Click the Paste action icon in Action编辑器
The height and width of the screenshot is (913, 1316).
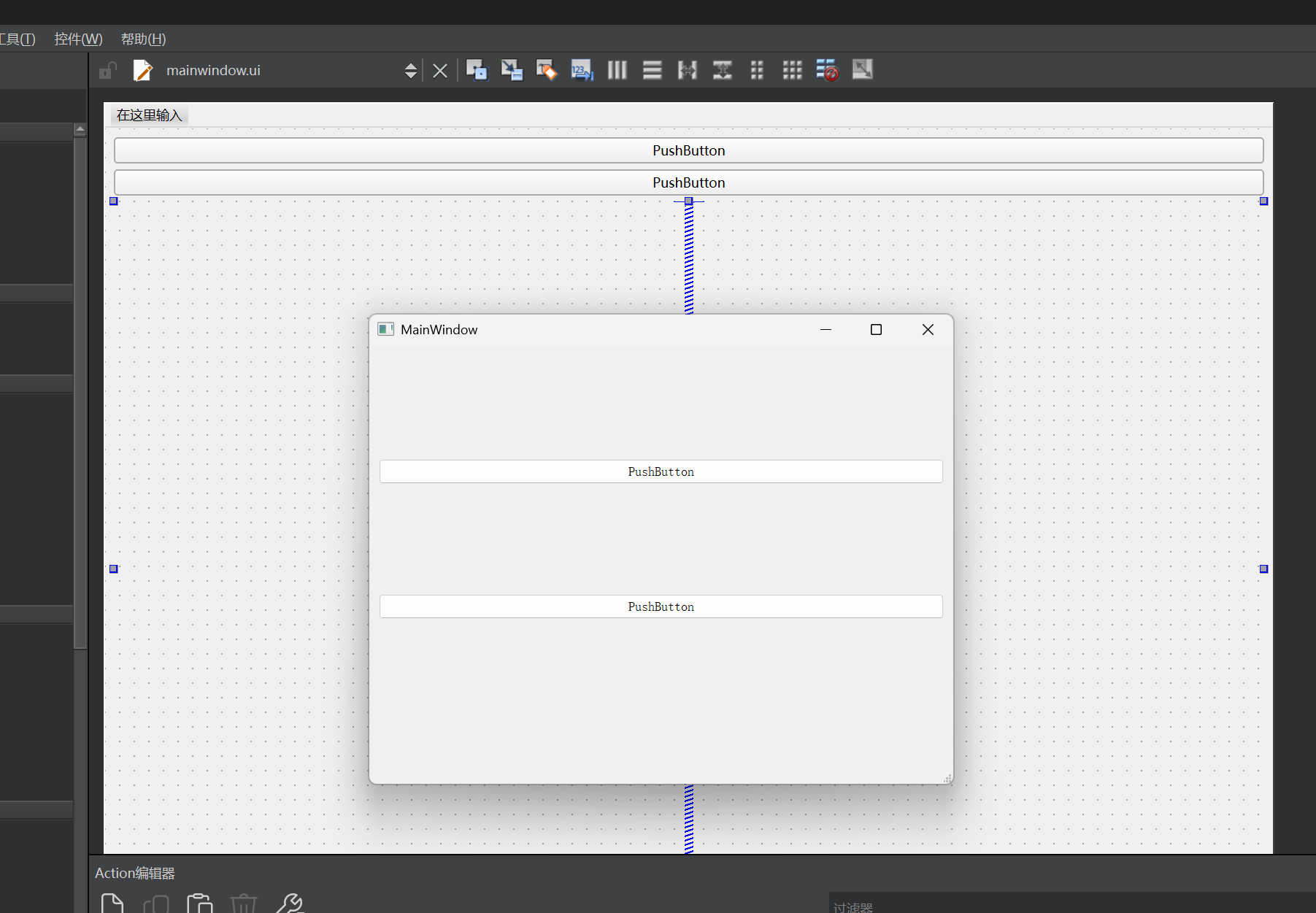pos(199,904)
